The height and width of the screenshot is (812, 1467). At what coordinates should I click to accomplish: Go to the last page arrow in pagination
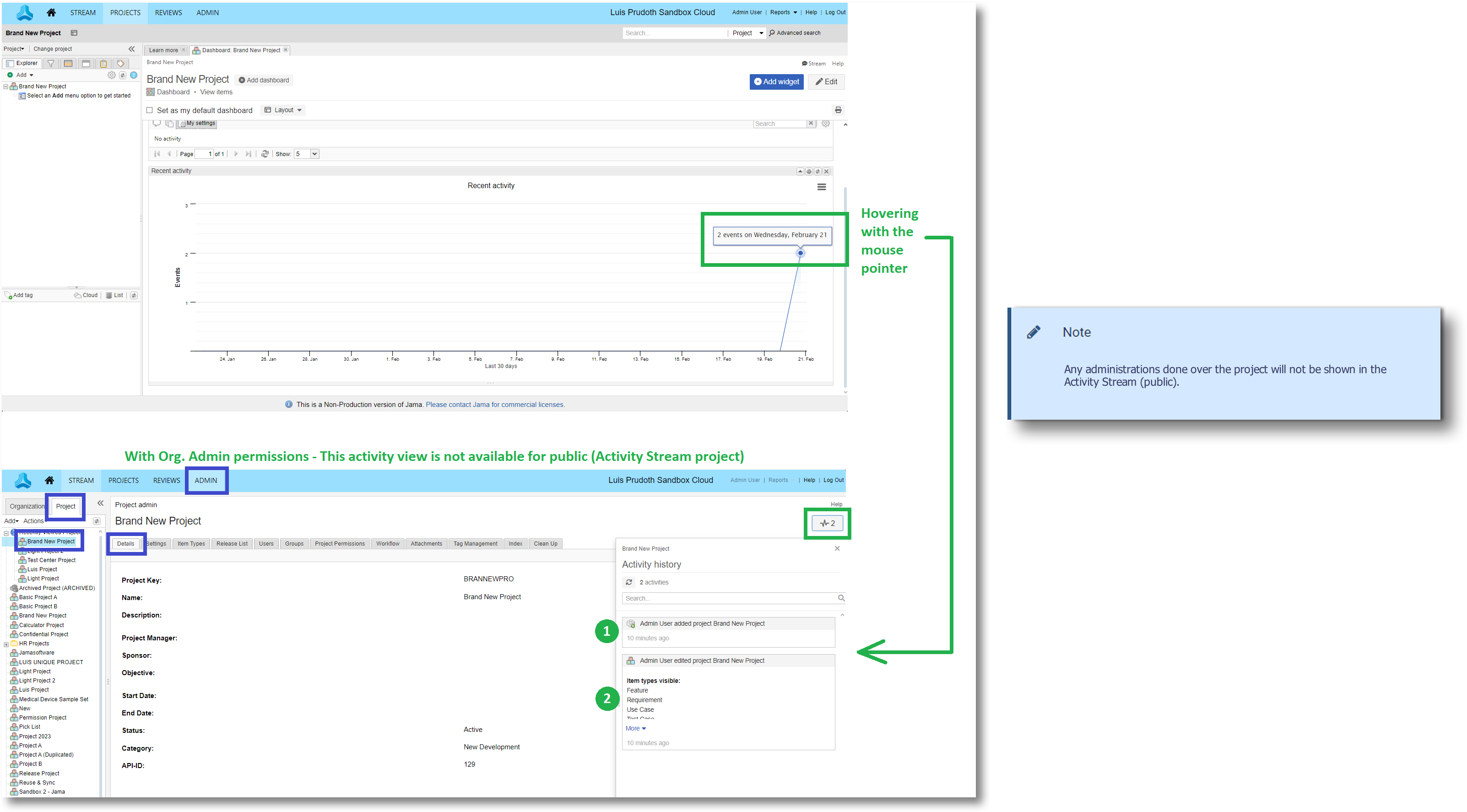248,154
